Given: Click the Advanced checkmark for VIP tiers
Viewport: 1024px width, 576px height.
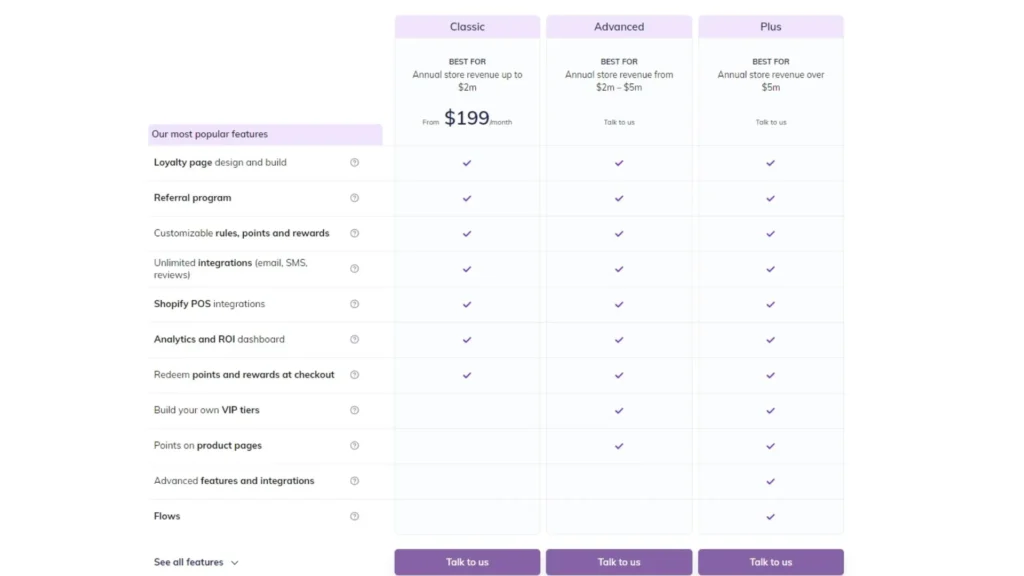Looking at the screenshot, I should tap(618, 410).
